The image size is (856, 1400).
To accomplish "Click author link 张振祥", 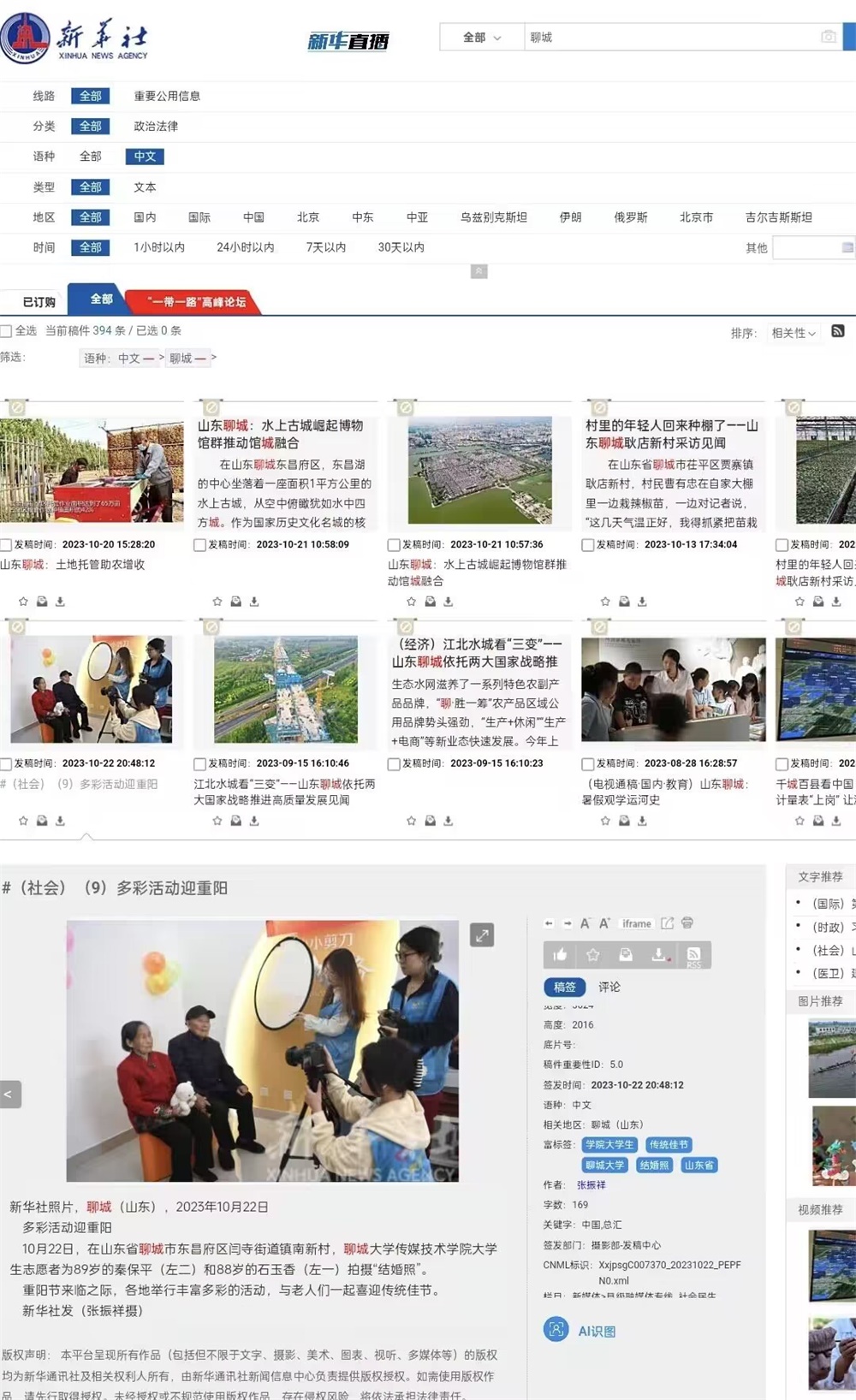I will click(591, 1185).
